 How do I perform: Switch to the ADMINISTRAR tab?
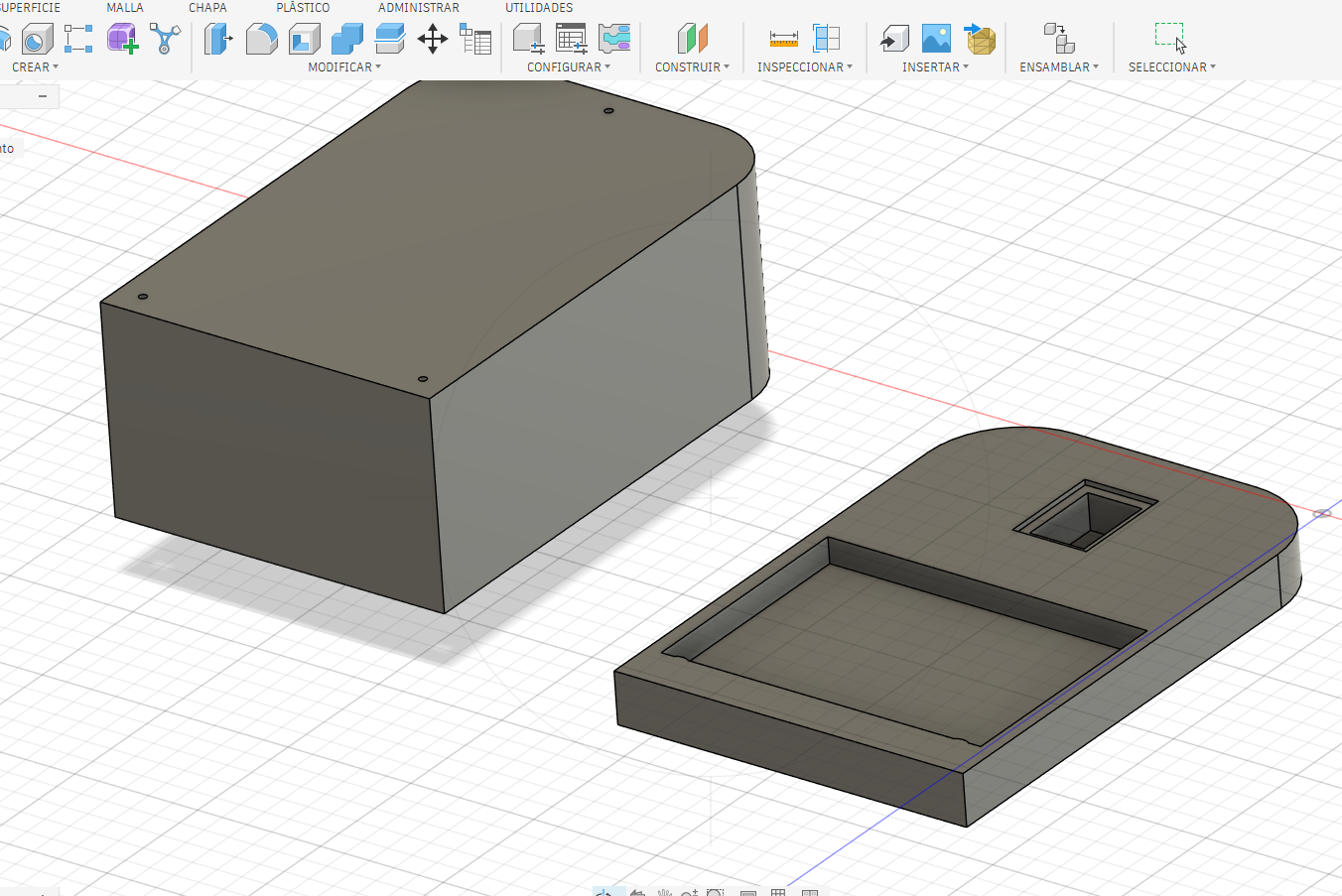[x=419, y=8]
